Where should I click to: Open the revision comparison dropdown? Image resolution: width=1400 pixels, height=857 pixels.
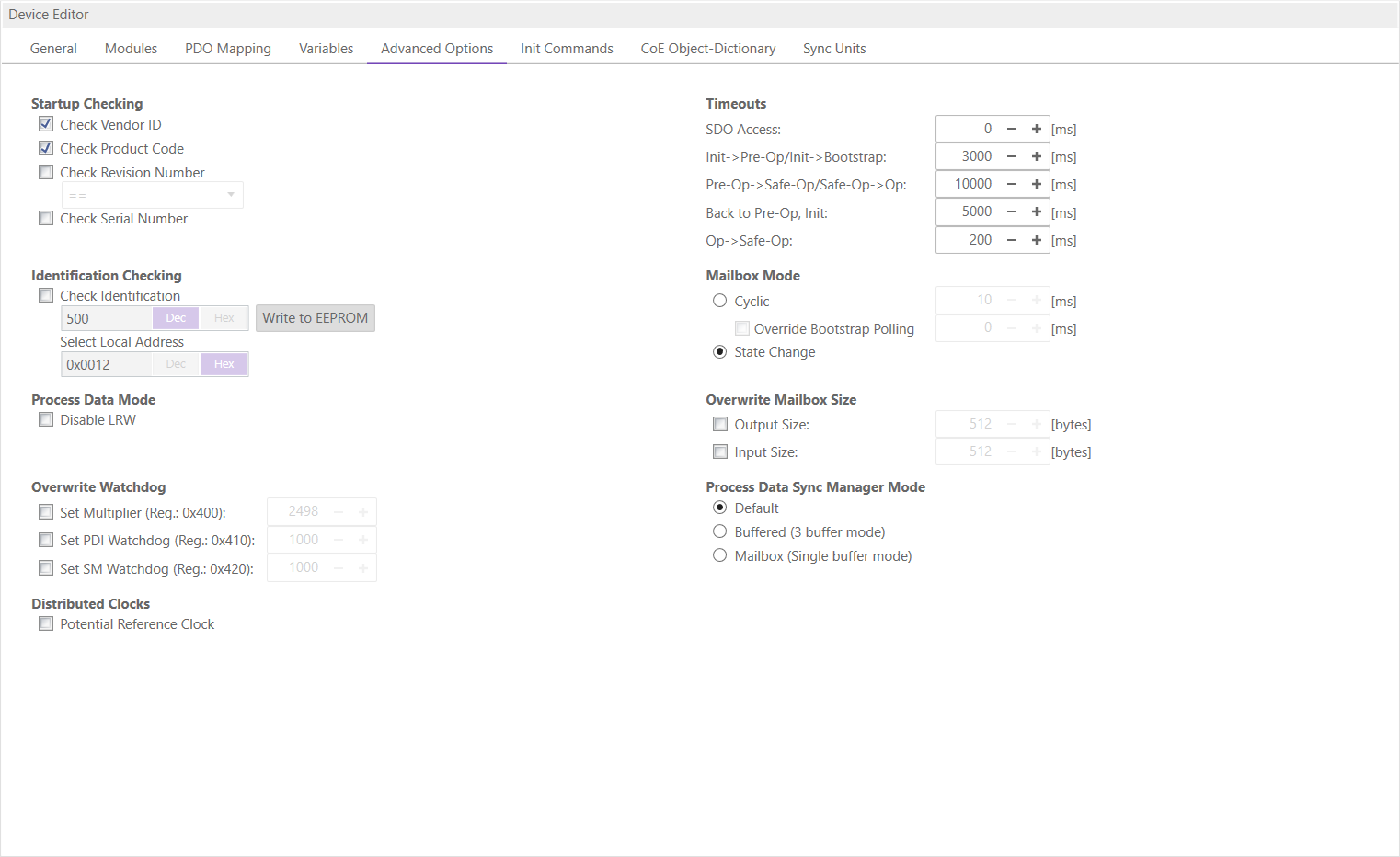tap(231, 194)
